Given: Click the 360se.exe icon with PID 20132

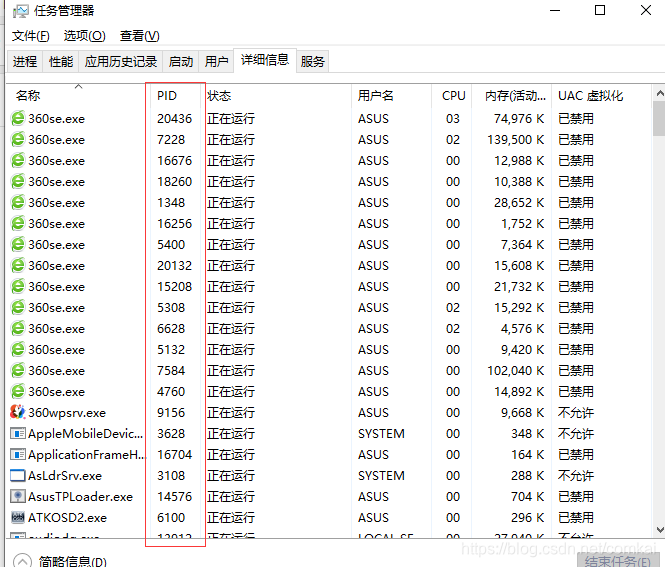Looking at the screenshot, I should click(x=18, y=265).
